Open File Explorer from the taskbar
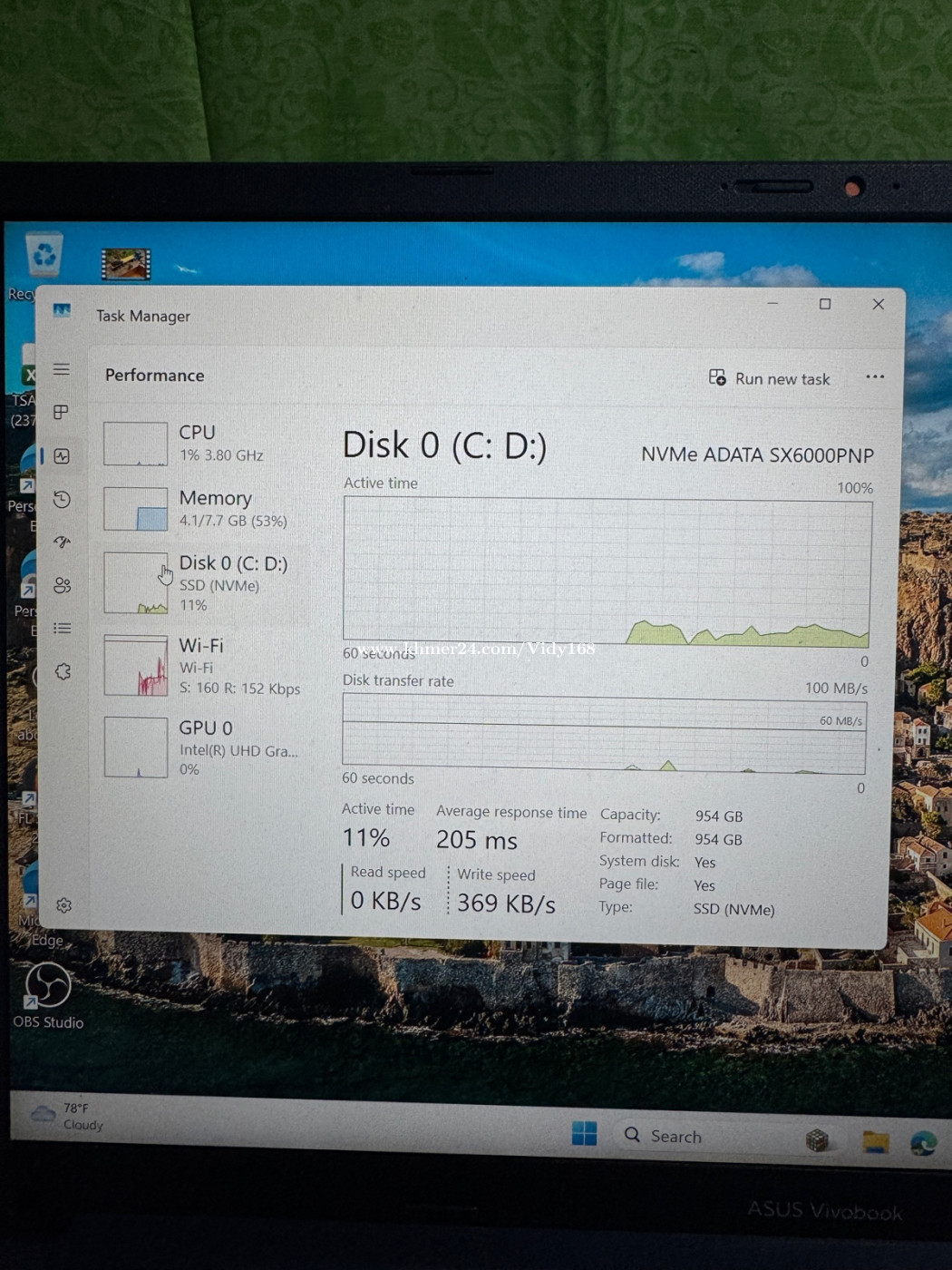Viewport: 952px width, 1270px height. [875, 1141]
